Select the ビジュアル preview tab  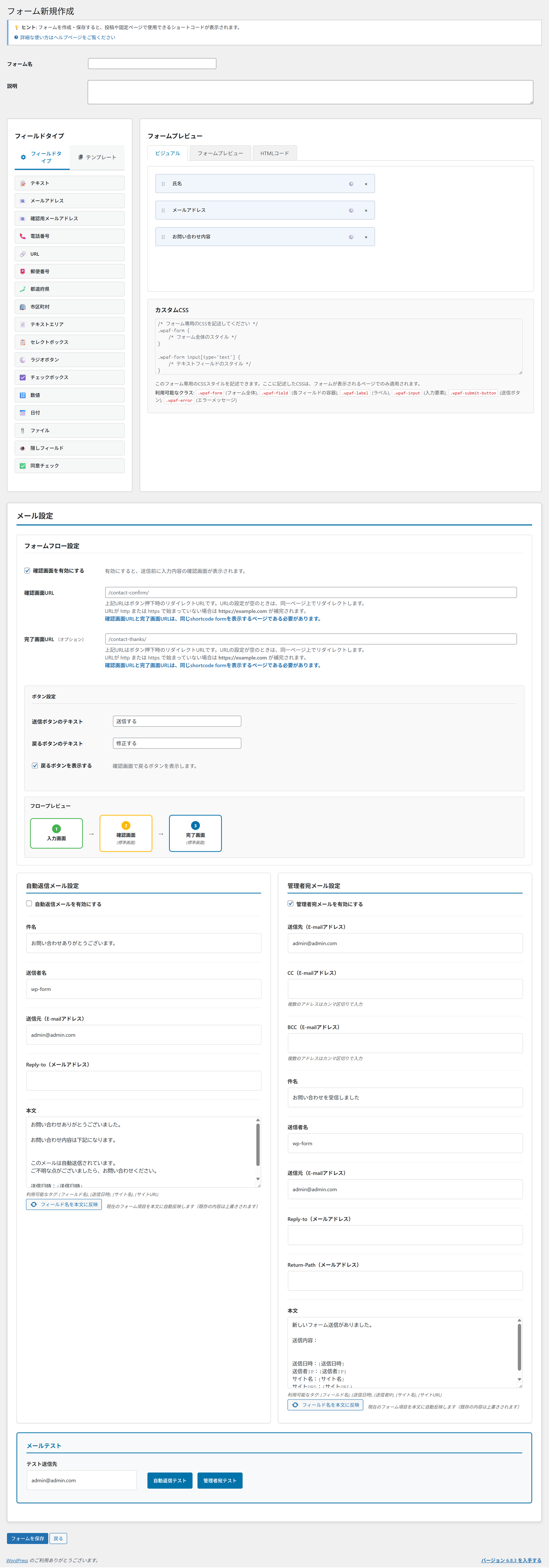[168, 153]
